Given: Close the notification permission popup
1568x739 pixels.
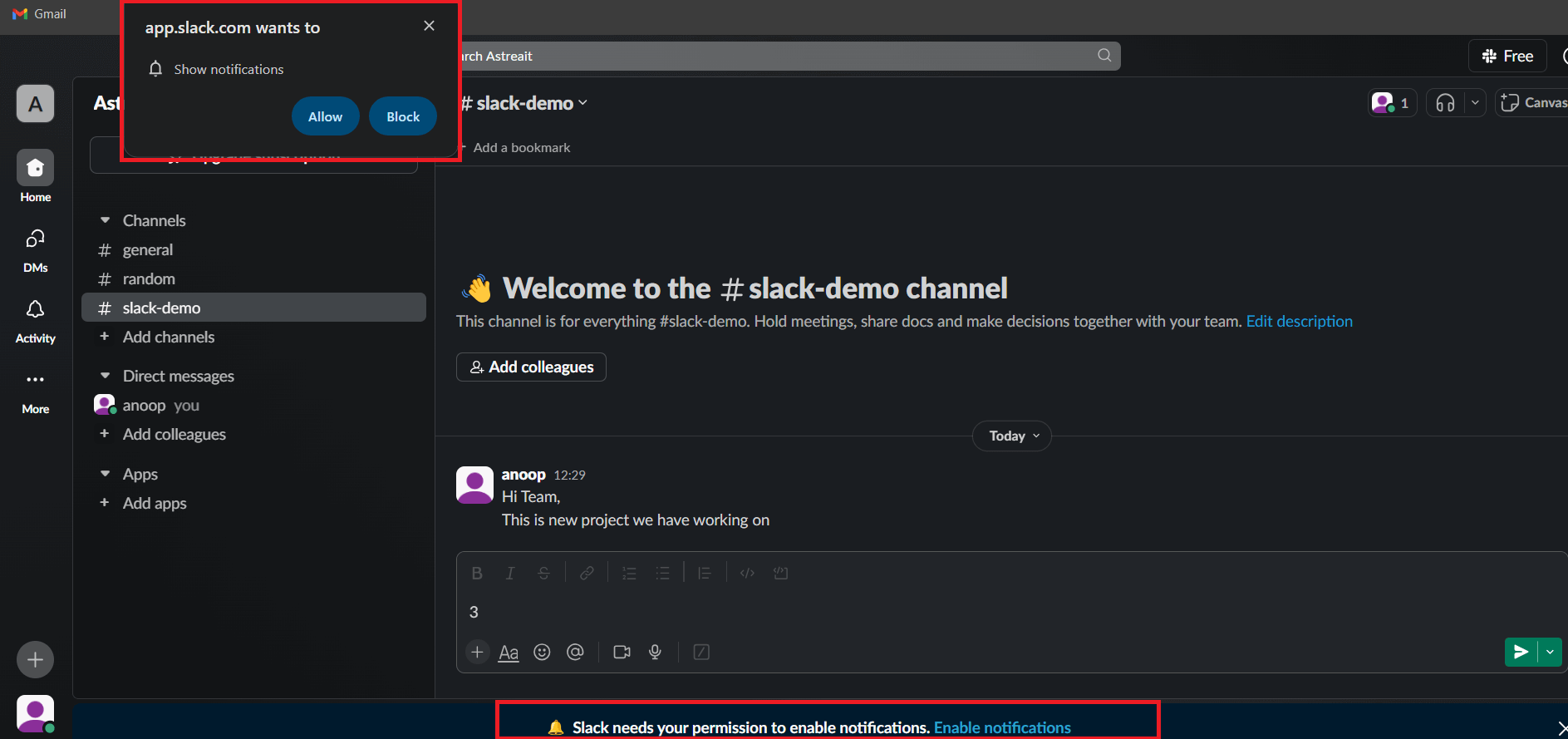Looking at the screenshot, I should [x=429, y=26].
